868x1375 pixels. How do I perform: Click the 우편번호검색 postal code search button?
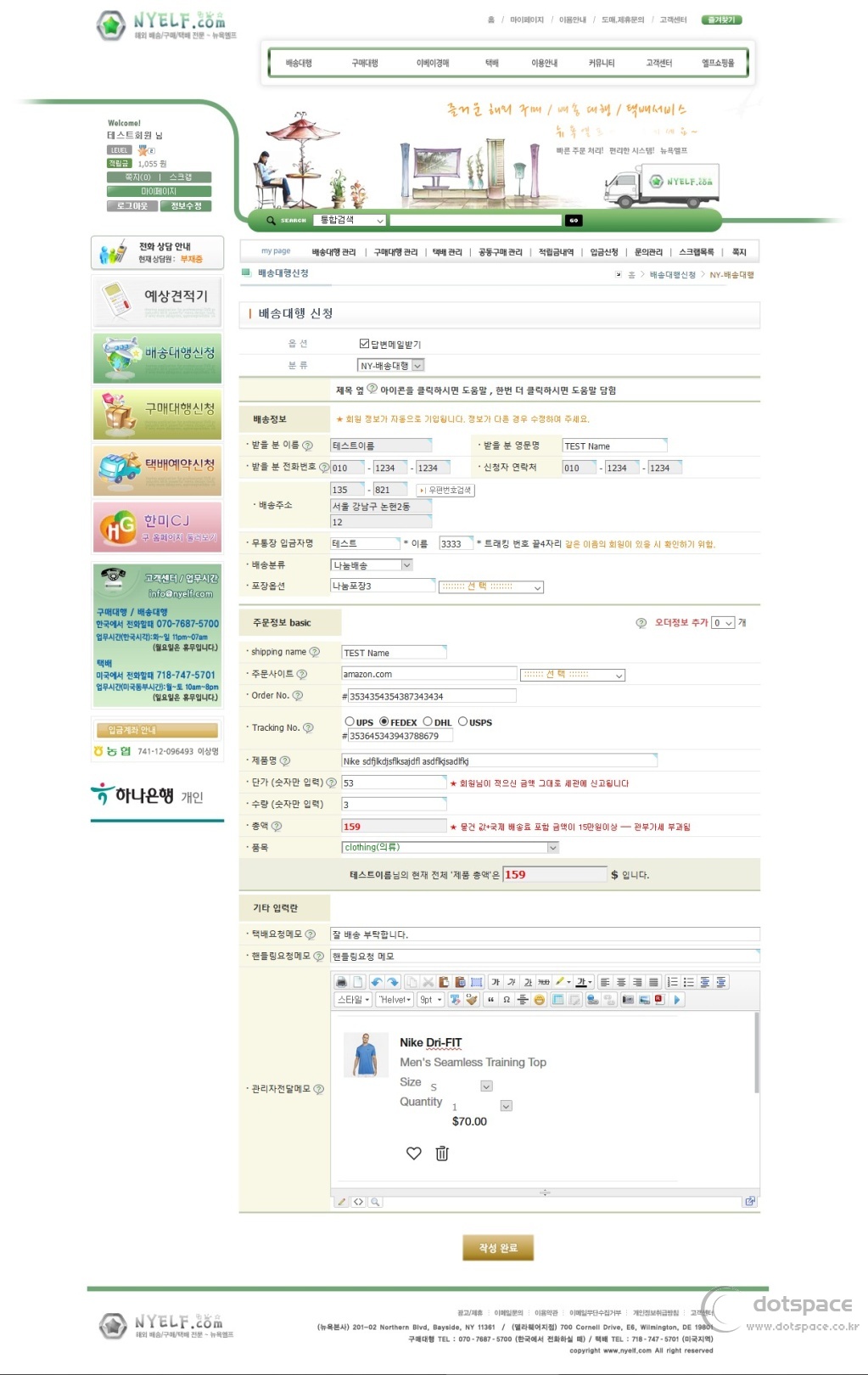tap(445, 490)
